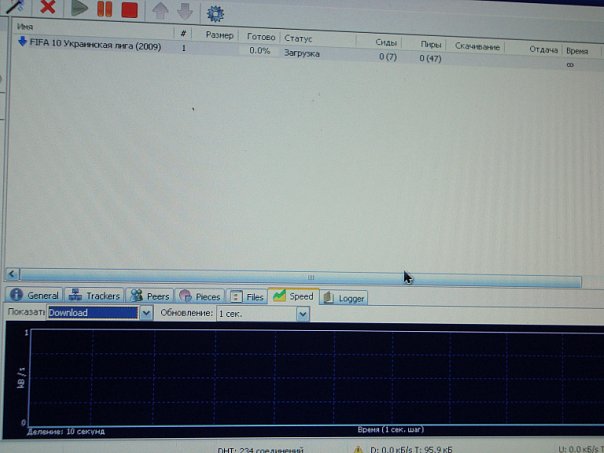Click the blue download arrow beside FIFA 10
The height and width of the screenshot is (453, 604).
coord(22,41)
